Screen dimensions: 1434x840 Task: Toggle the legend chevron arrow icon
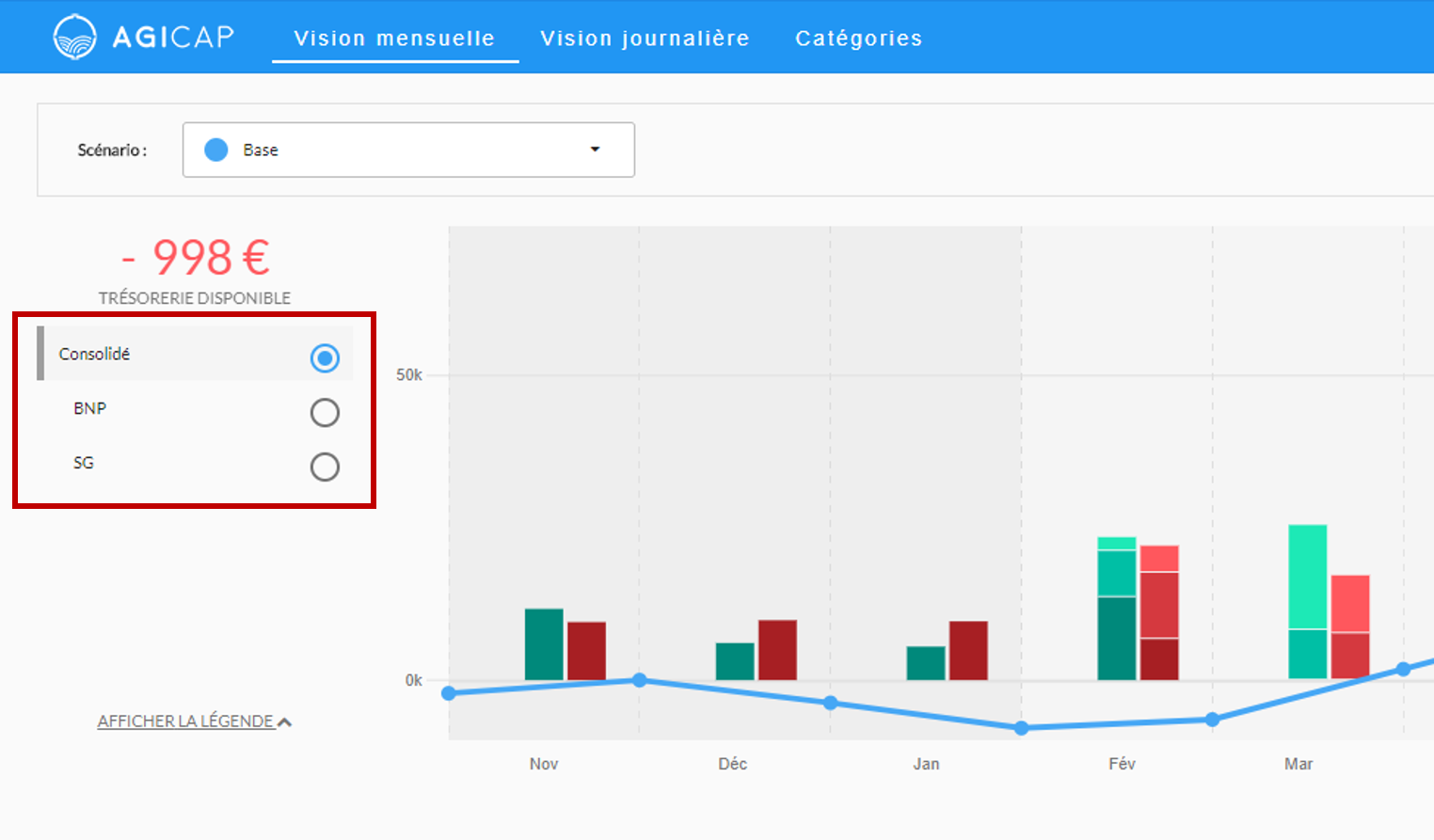tap(285, 721)
